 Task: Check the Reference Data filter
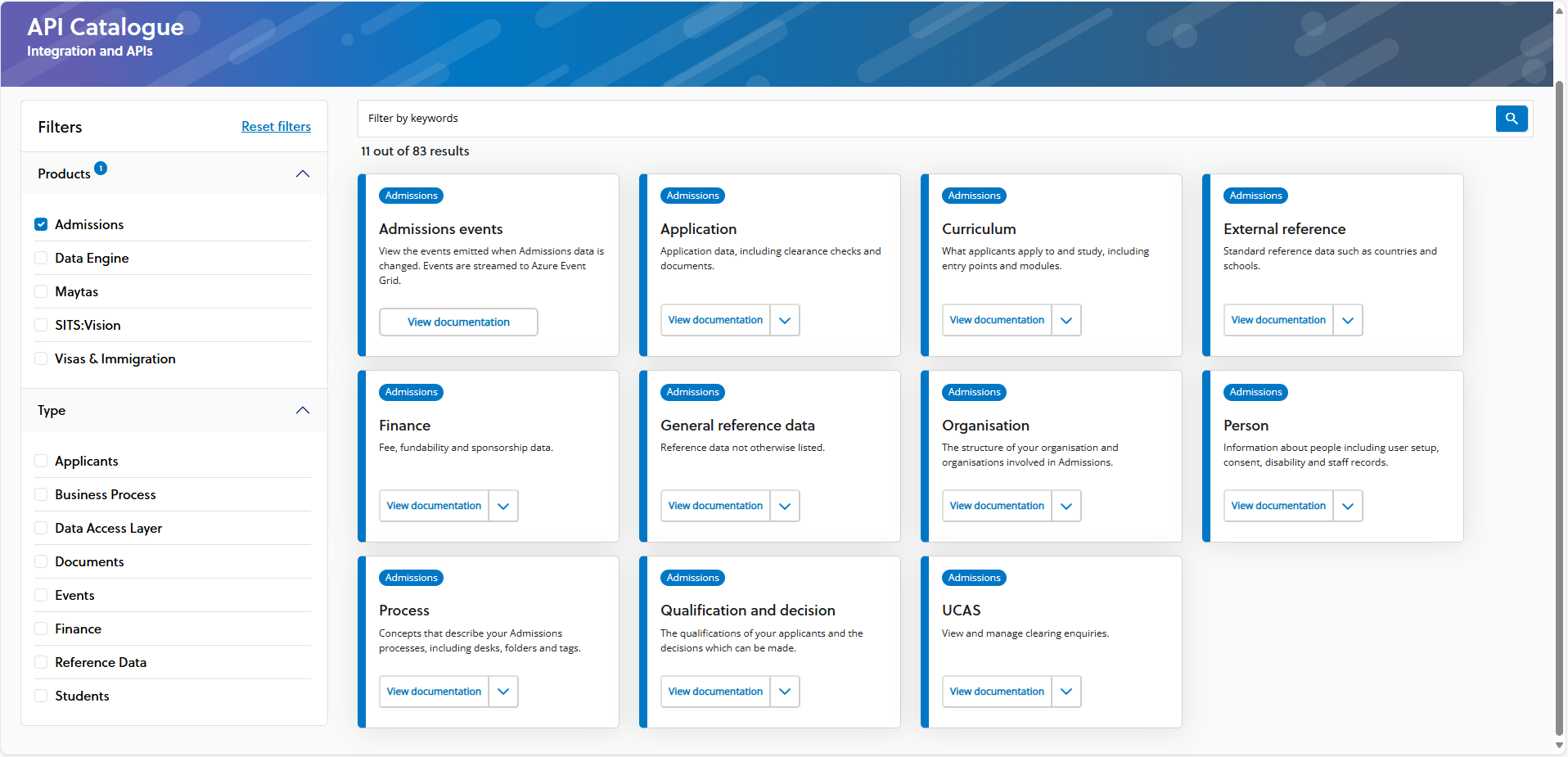pos(41,662)
